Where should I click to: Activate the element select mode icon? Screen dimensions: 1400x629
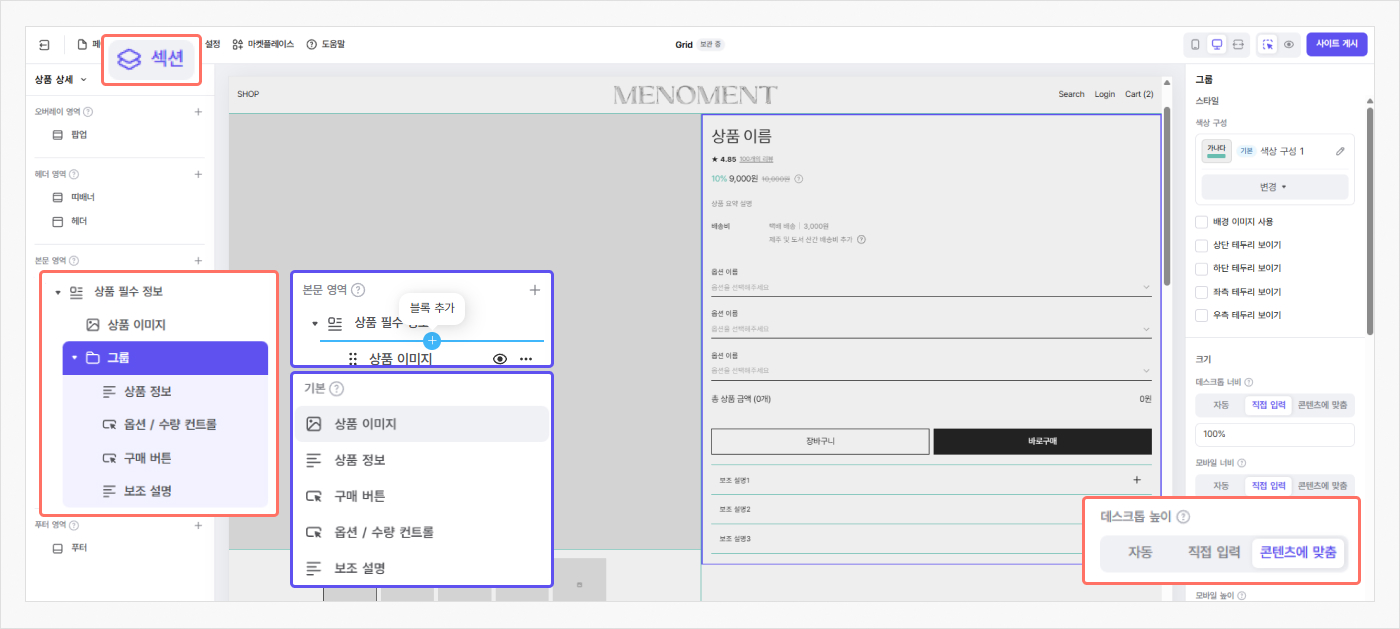click(x=1267, y=44)
